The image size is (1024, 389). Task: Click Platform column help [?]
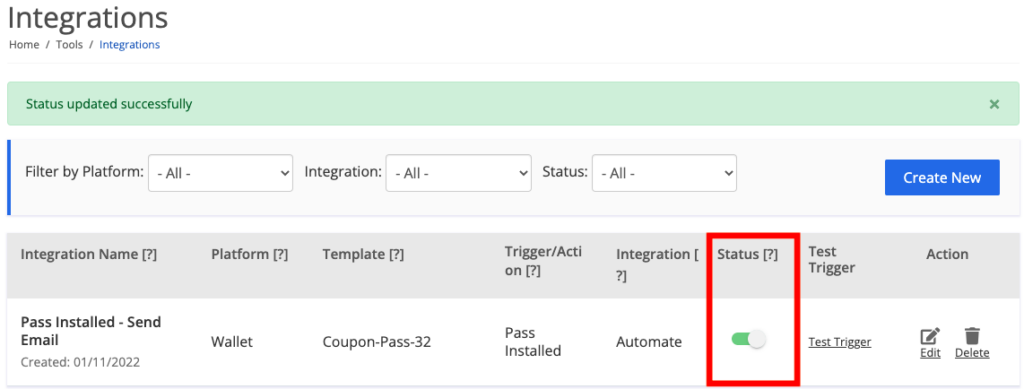pos(281,255)
